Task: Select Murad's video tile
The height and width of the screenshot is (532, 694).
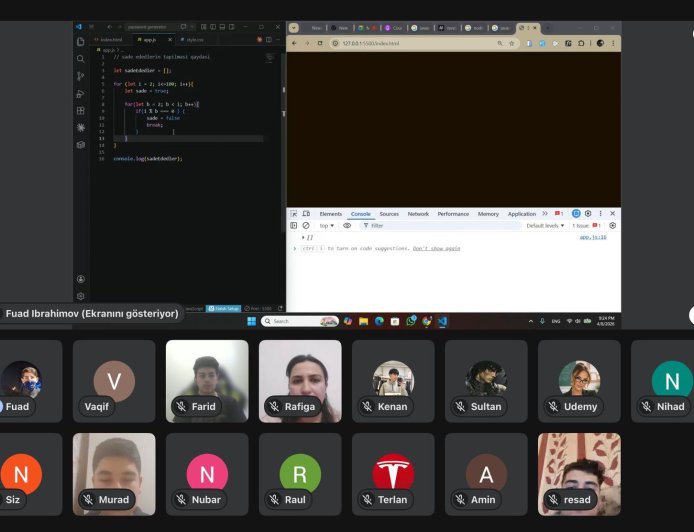Action: click(114, 474)
